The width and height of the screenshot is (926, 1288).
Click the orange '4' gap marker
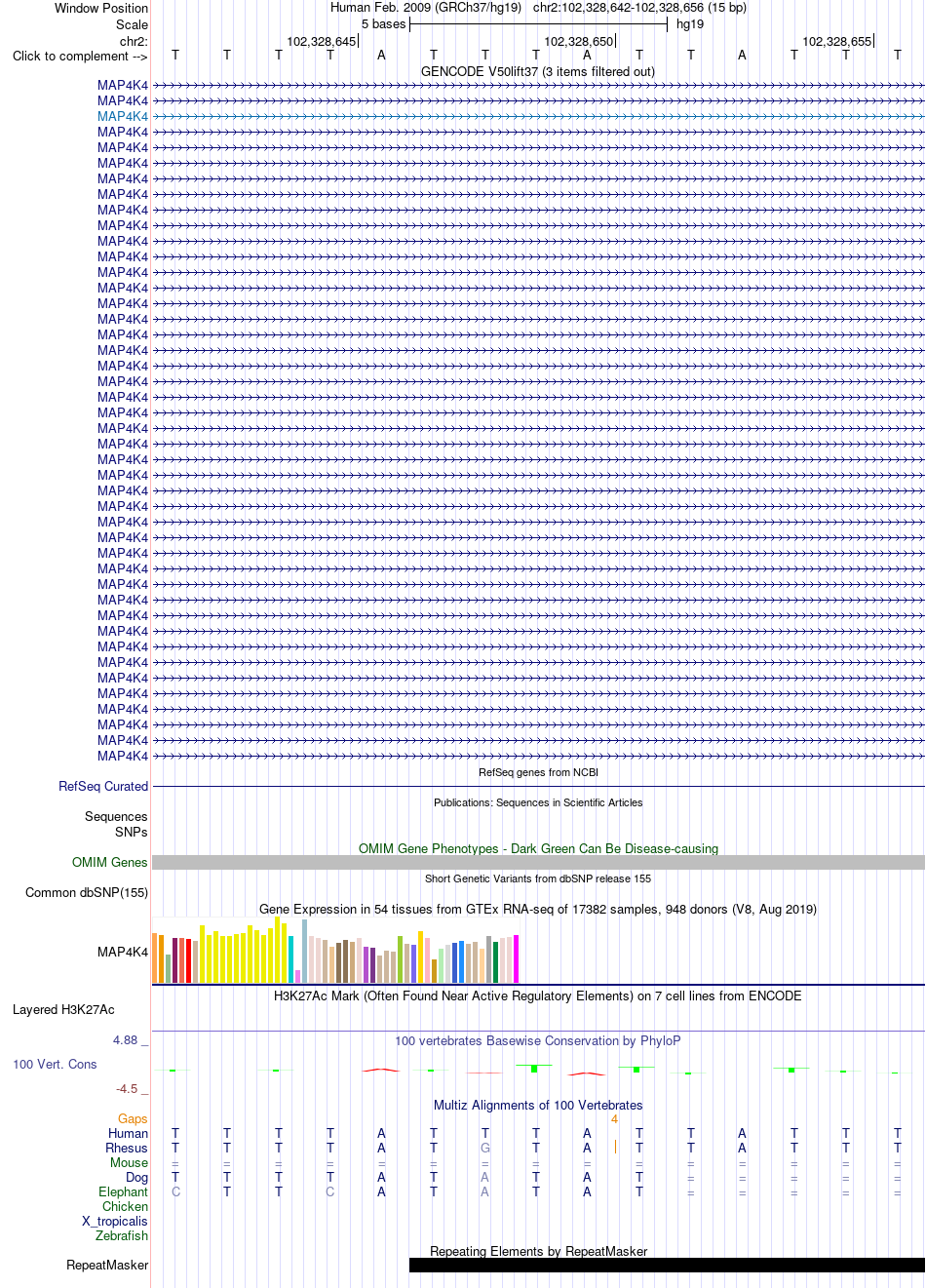tap(614, 1119)
